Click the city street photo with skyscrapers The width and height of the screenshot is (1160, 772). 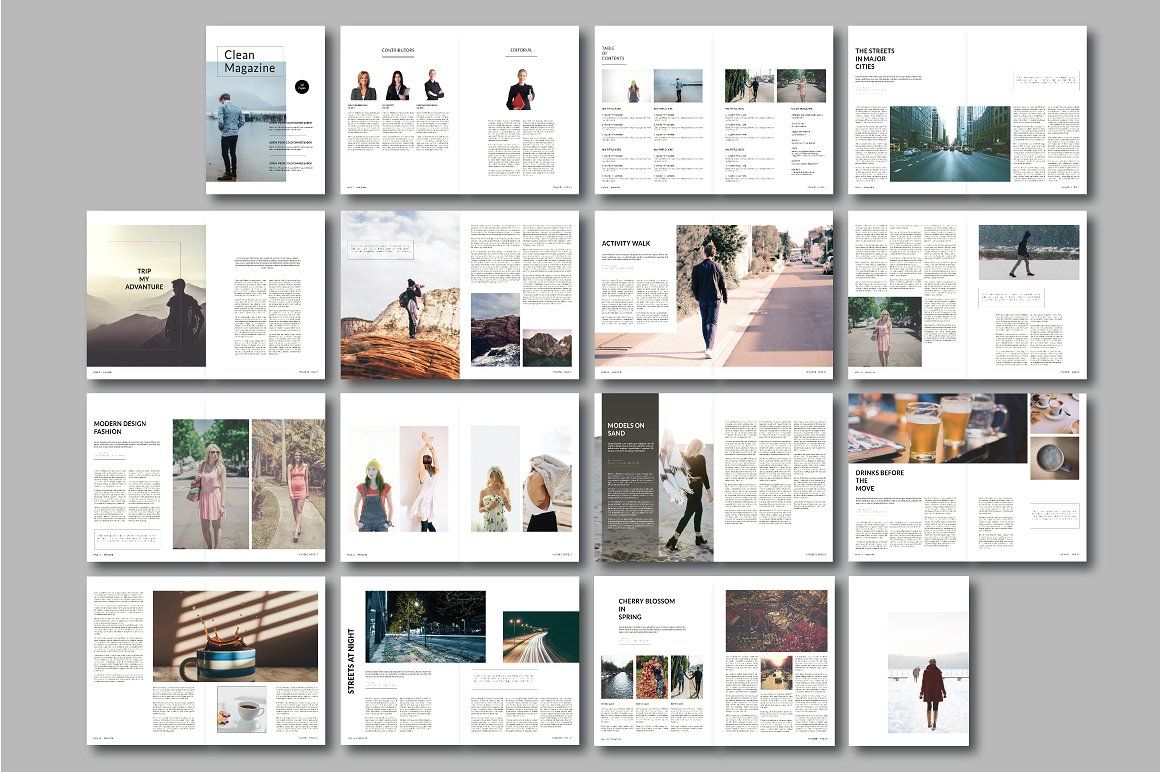[949, 143]
